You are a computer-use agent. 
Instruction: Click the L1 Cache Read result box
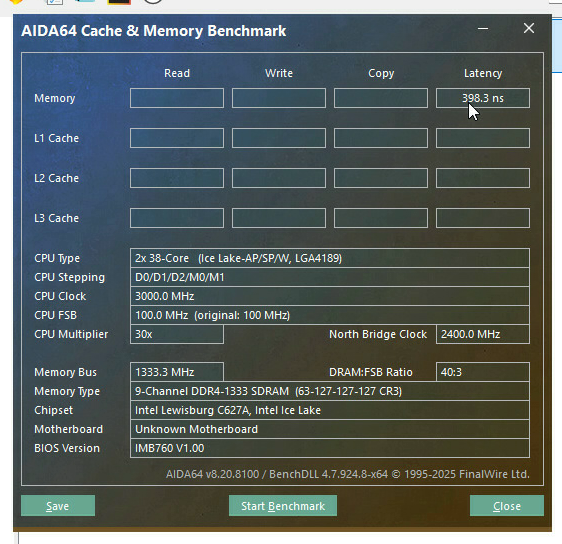pyautogui.click(x=177, y=138)
